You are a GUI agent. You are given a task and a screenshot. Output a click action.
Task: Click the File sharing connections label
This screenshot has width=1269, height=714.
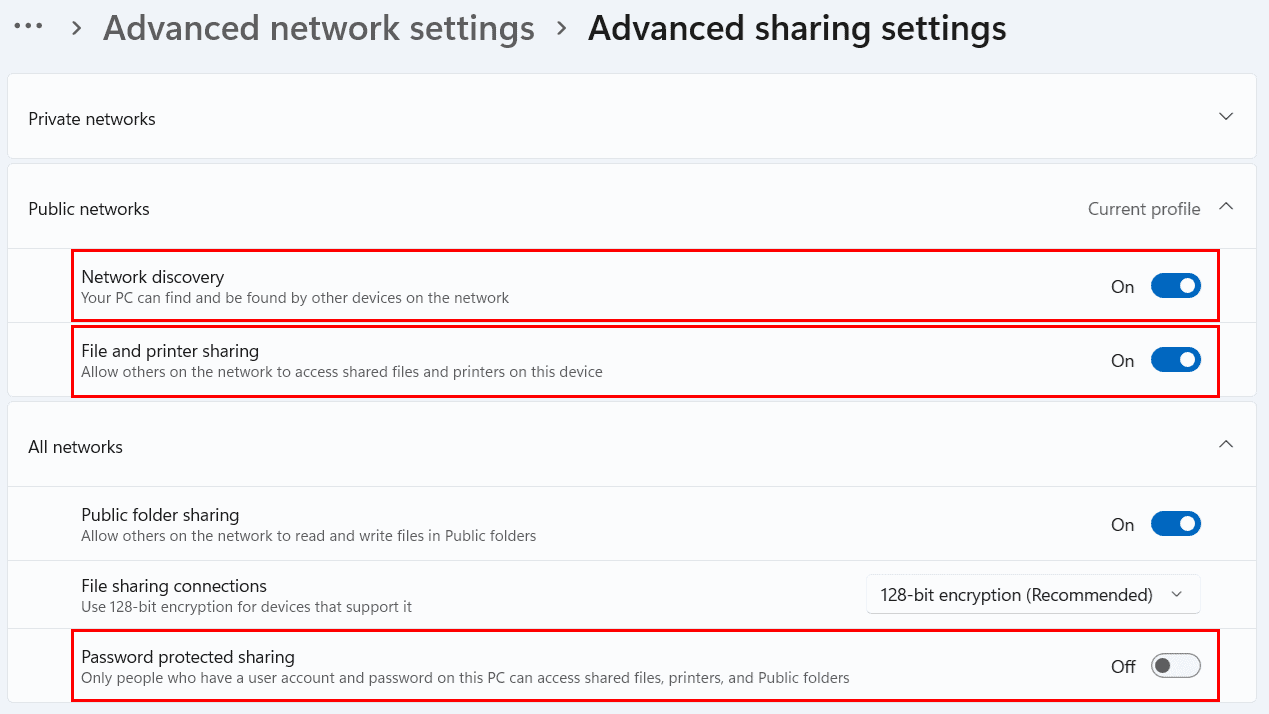point(174,586)
